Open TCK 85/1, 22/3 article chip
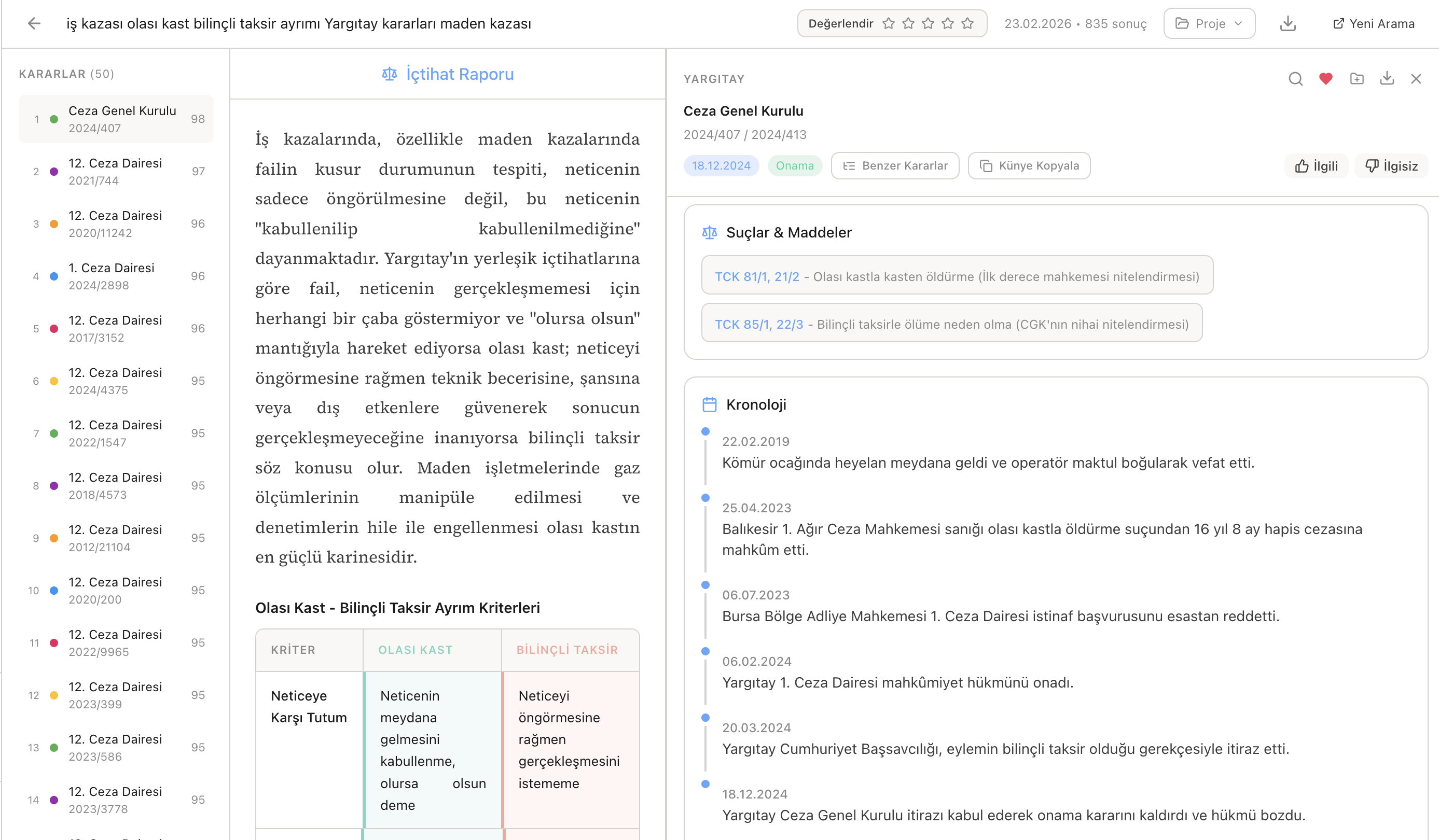Screen dimensions: 1439x840 click(x=951, y=323)
